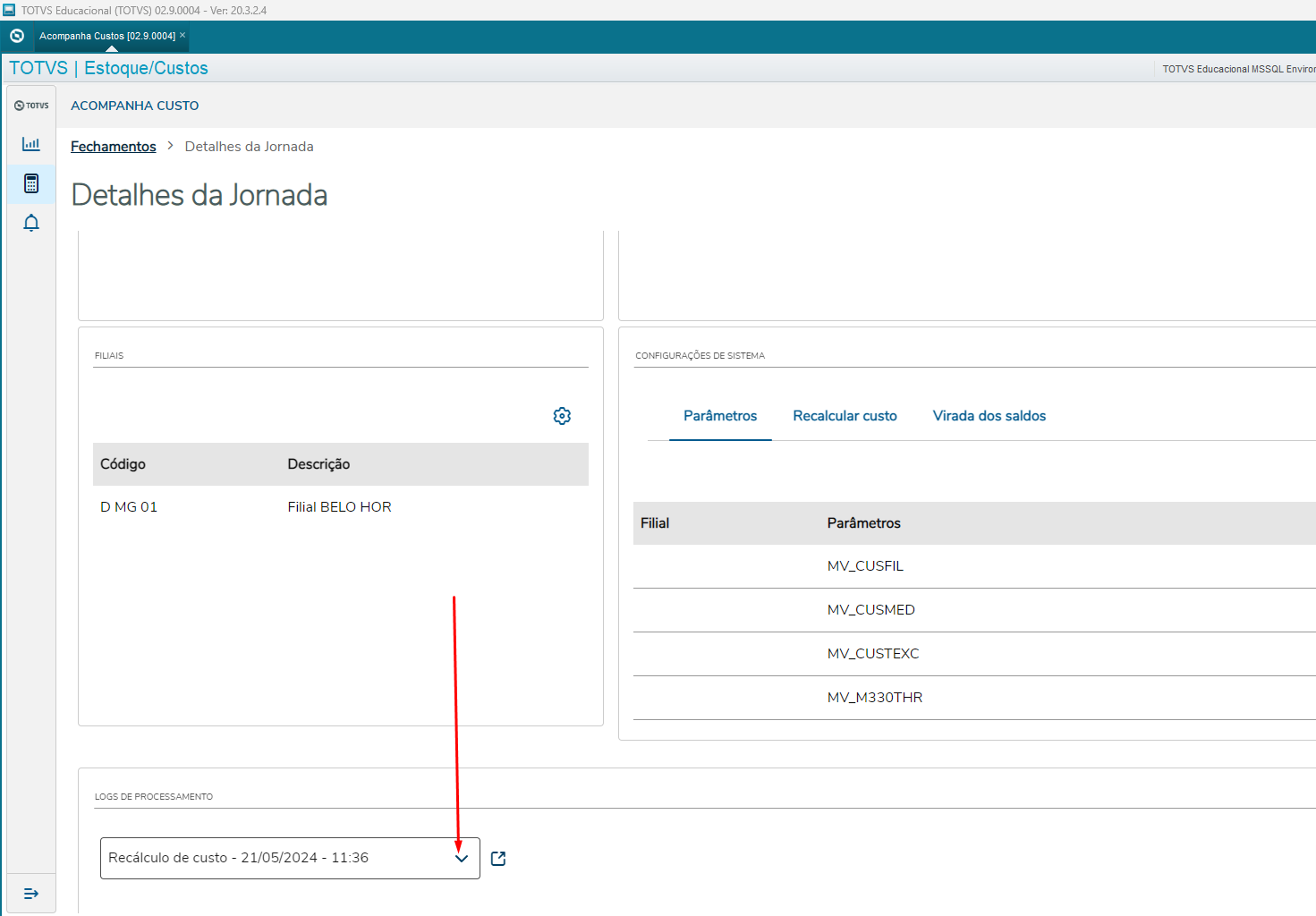Open log in external window icon

pyautogui.click(x=498, y=859)
